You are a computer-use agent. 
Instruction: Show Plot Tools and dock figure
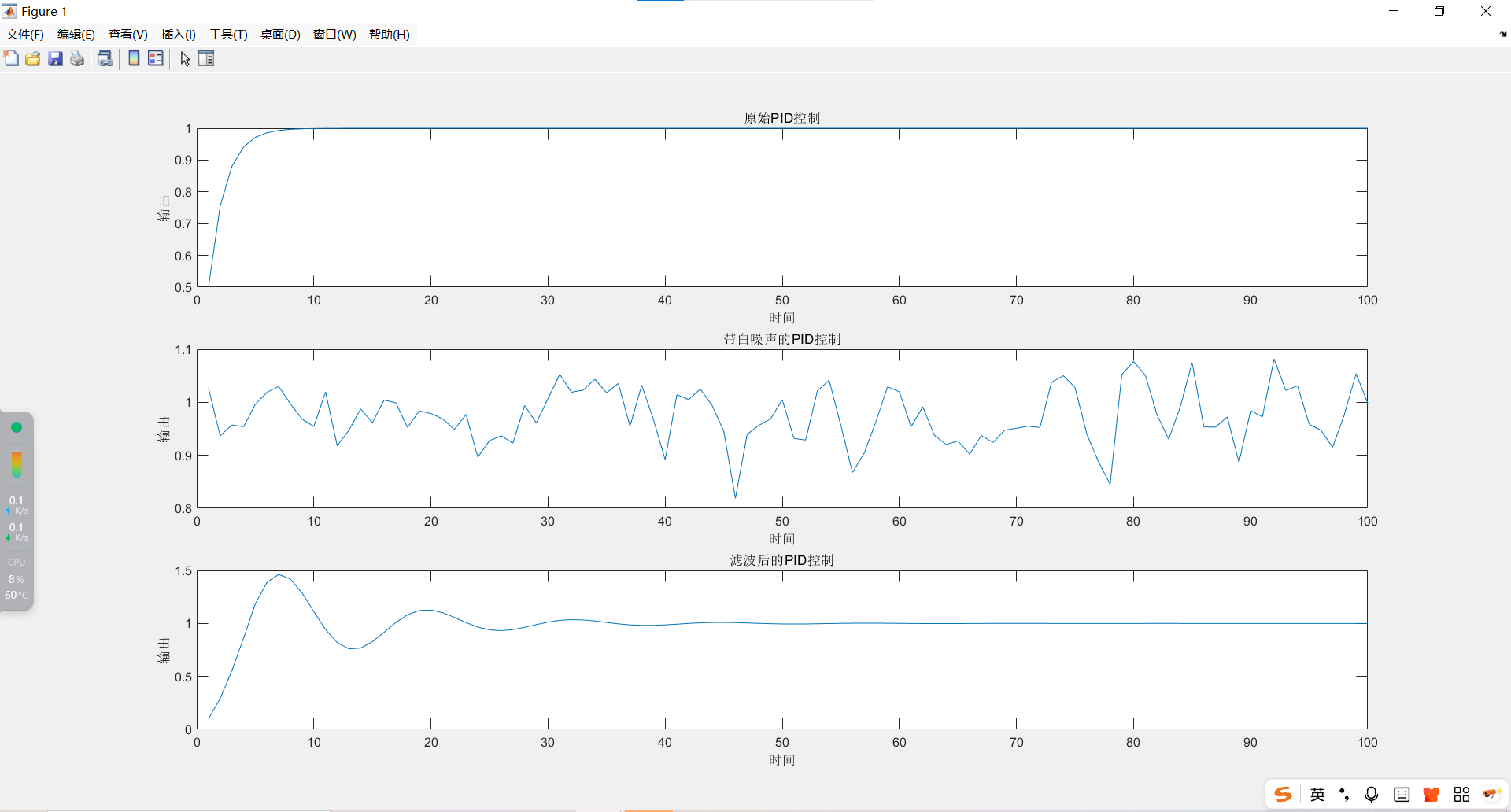tap(206, 58)
